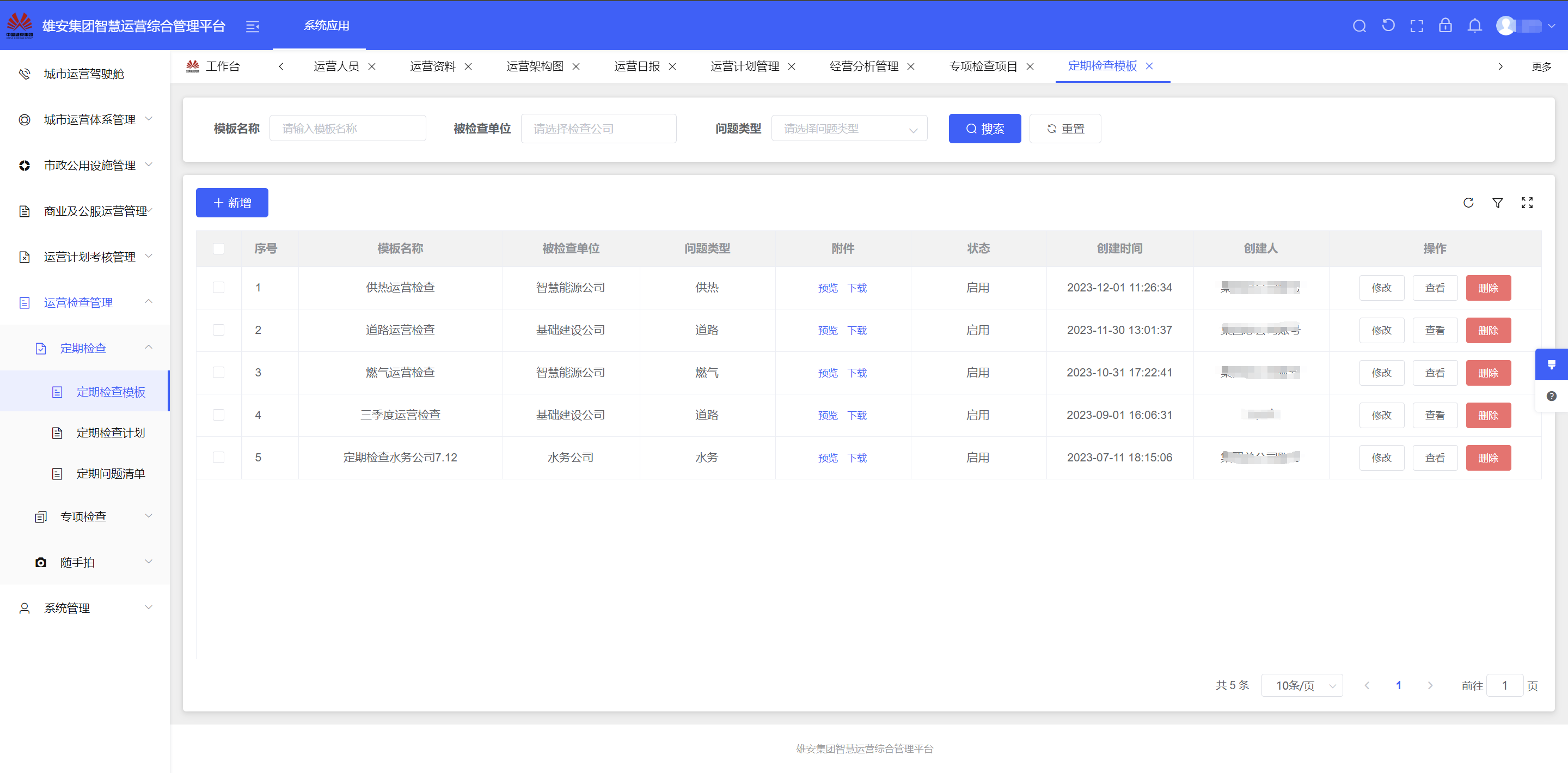Check the row for 供热运营检查

(219, 288)
